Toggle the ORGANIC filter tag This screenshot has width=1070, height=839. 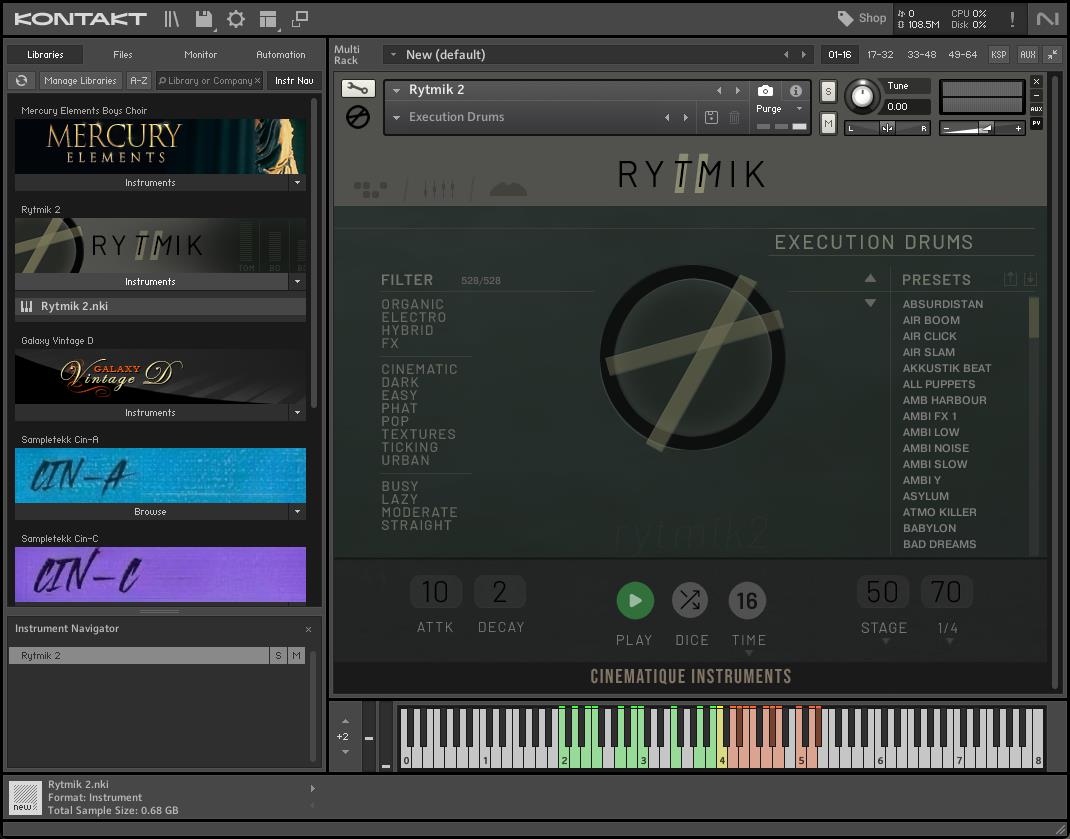click(412, 304)
